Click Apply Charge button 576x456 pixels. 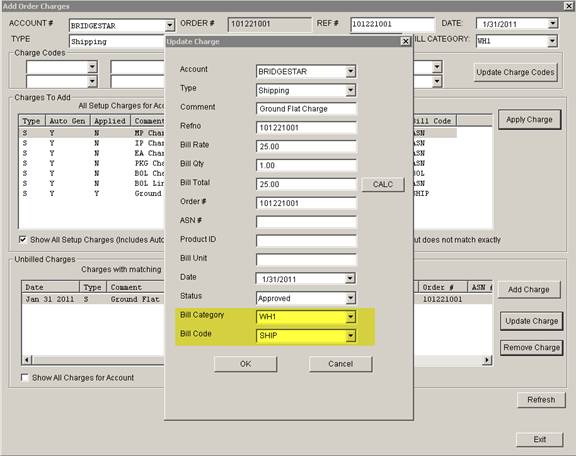[529, 119]
